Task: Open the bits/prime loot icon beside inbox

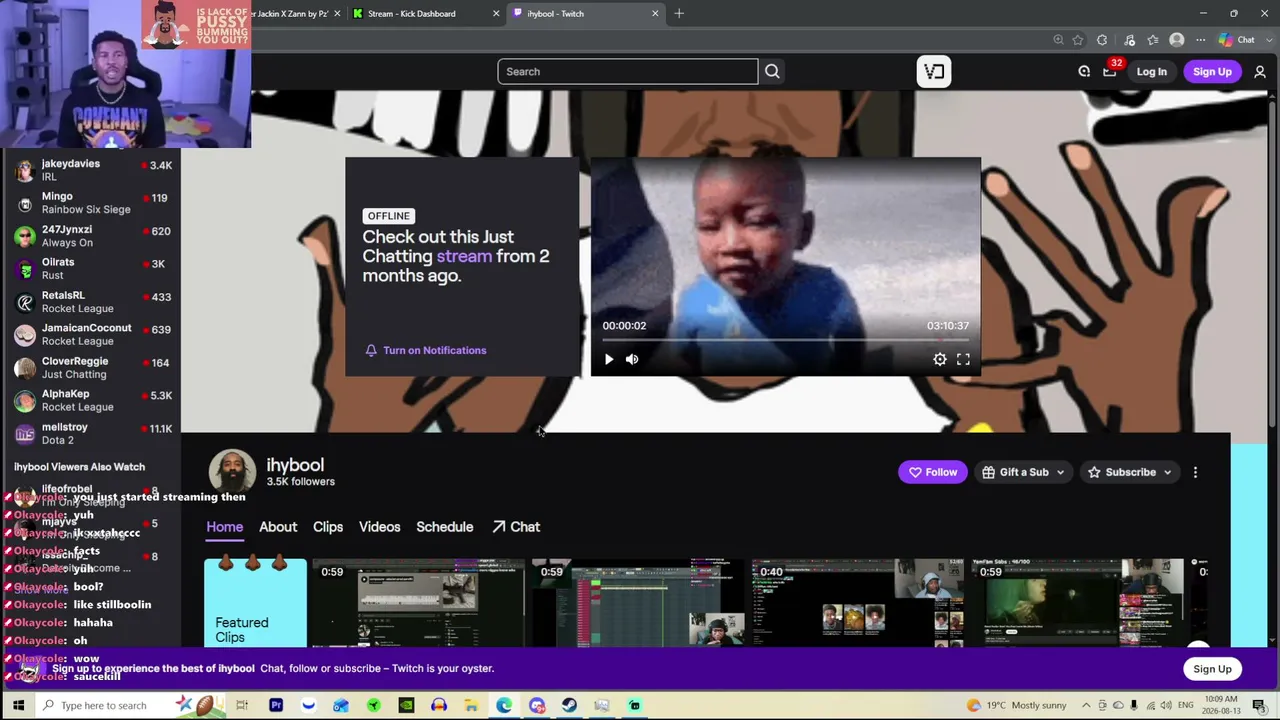Action: tap(1084, 72)
